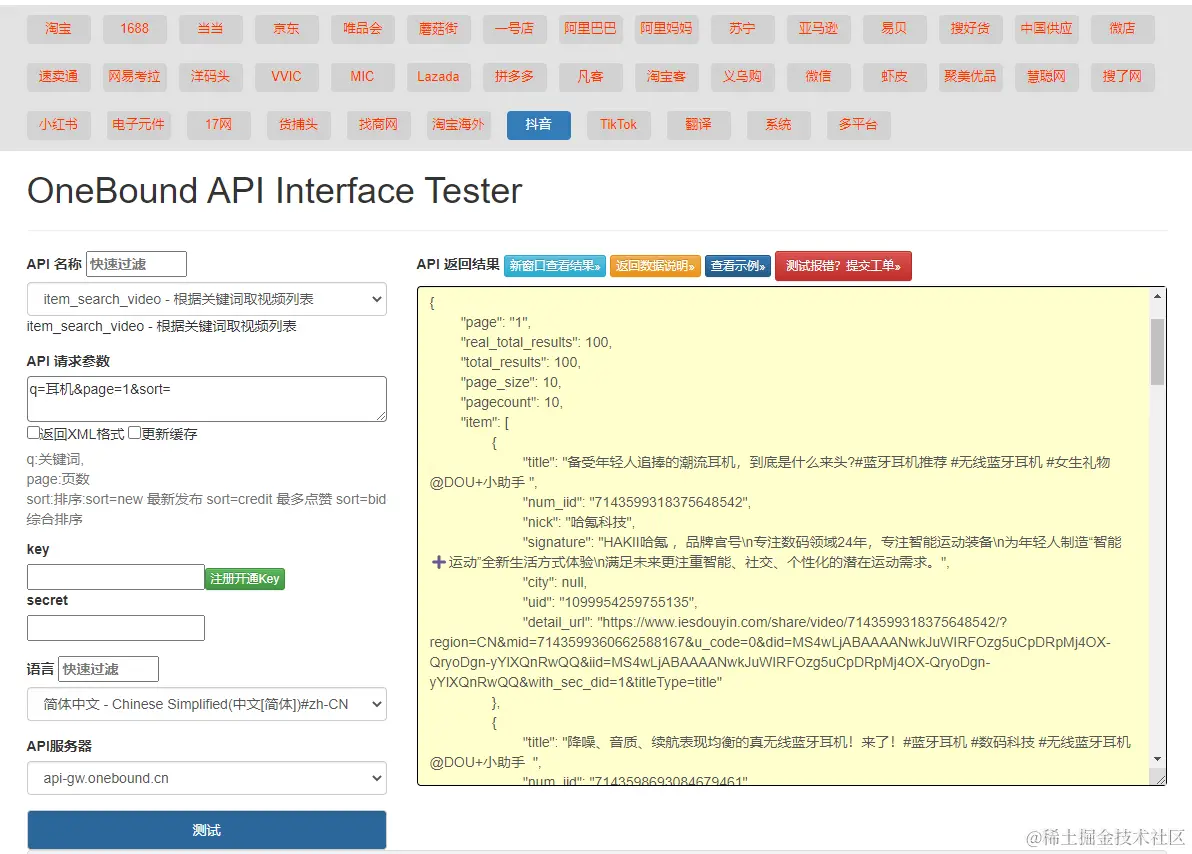Viewport: 1192px width, 854px height.
Task: Open the 翻译 tab
Action: [699, 125]
